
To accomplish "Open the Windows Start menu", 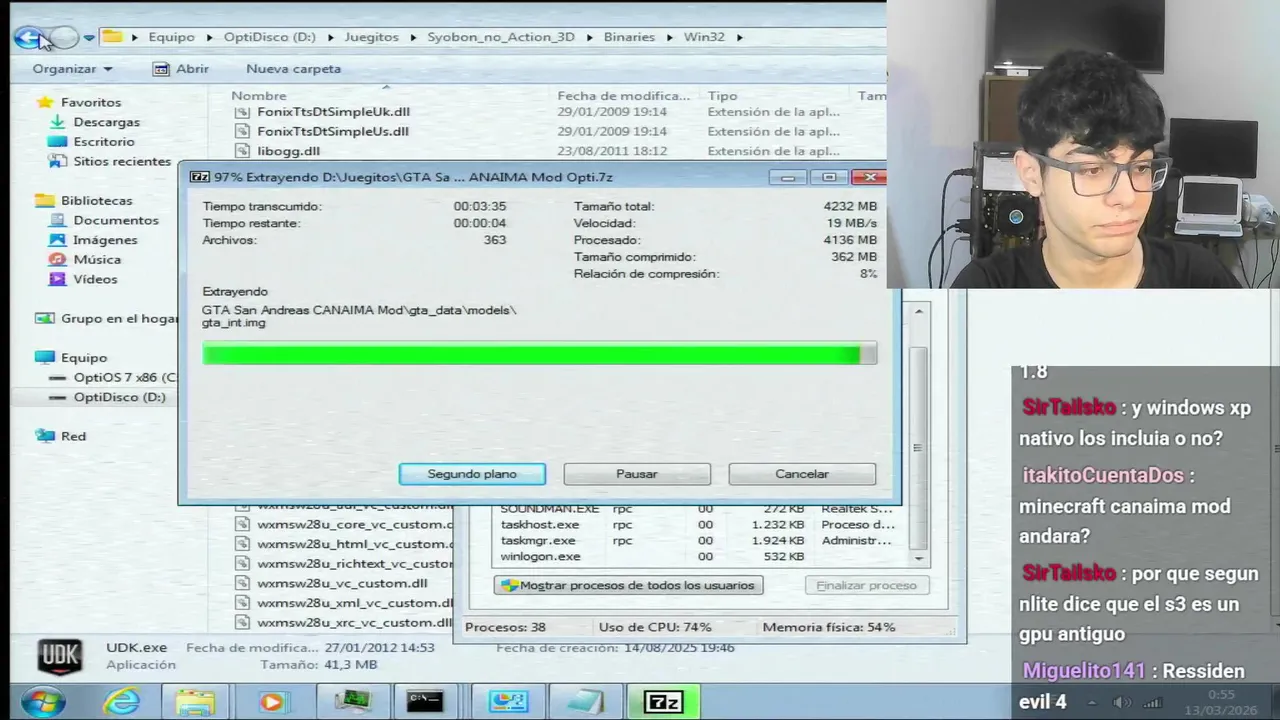I will click(42, 702).
